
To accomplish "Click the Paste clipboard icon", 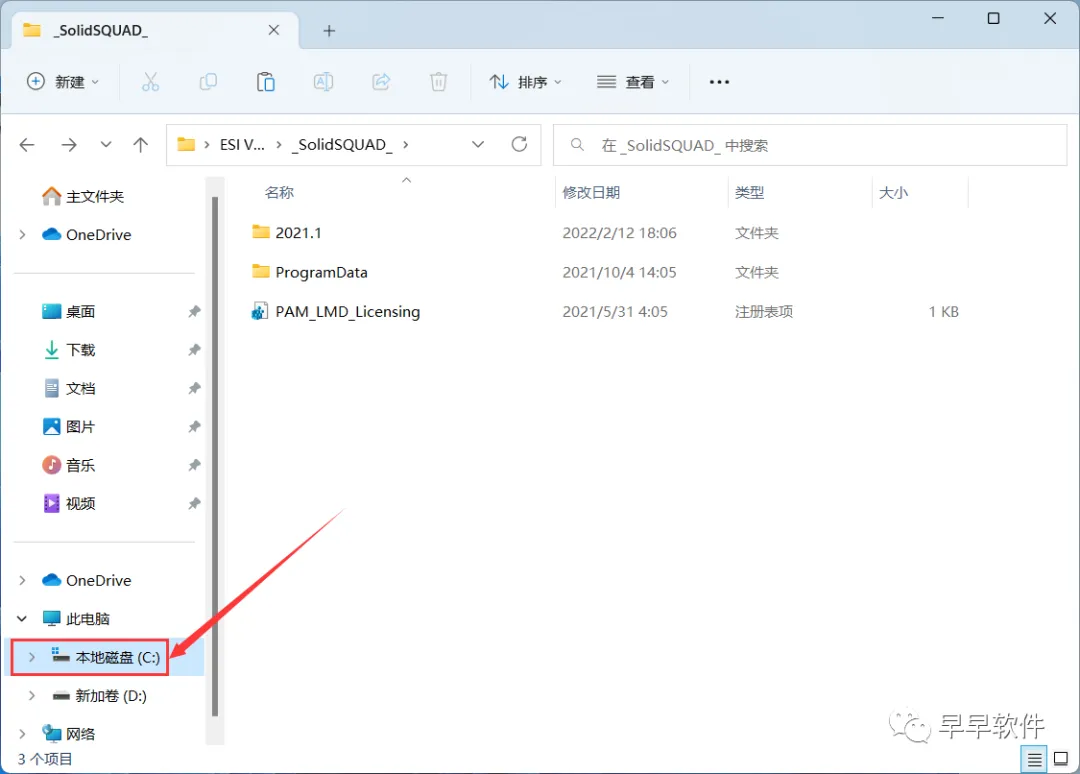I will 265,82.
